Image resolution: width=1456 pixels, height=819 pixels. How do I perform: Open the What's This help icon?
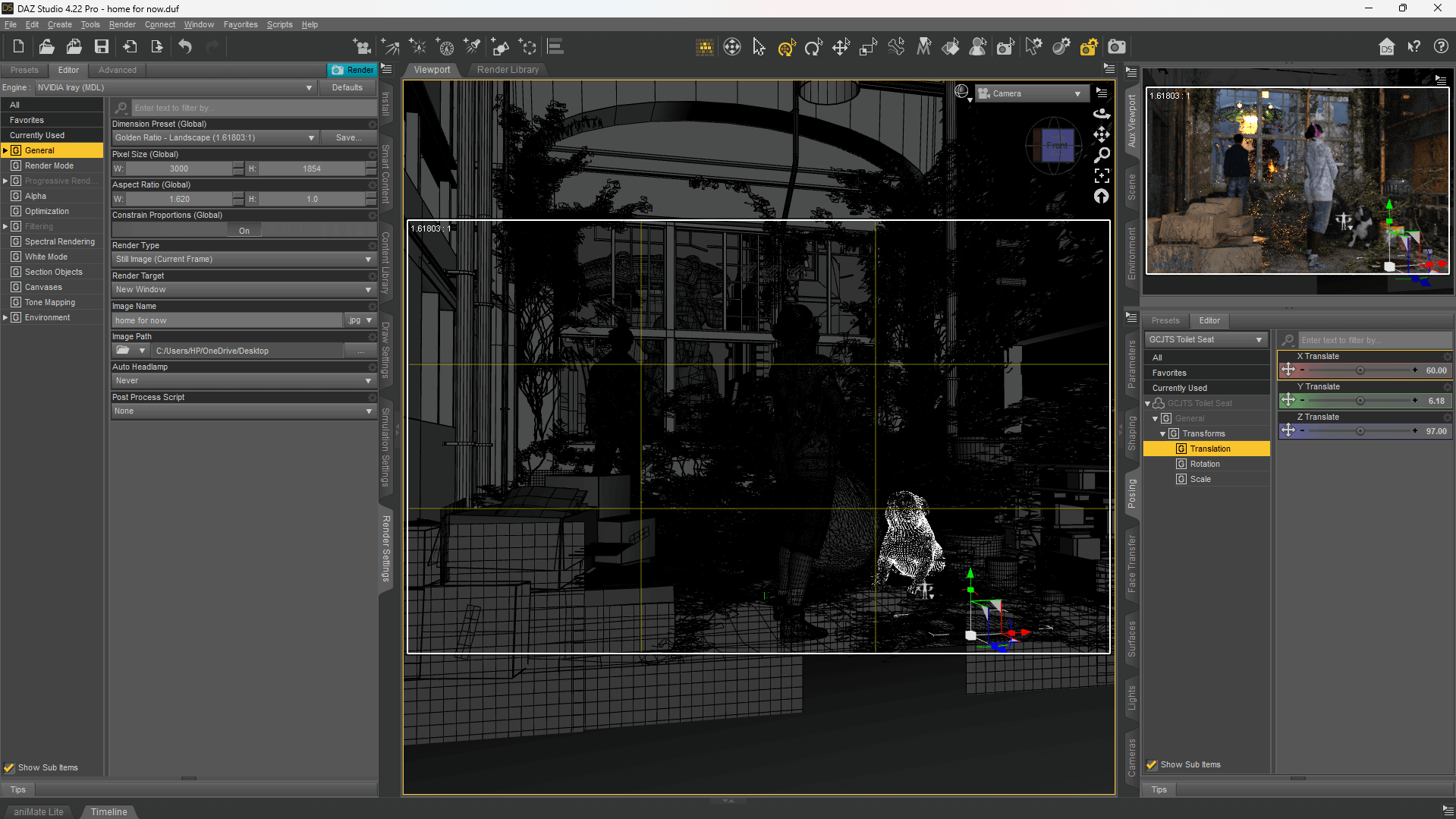click(x=1414, y=47)
